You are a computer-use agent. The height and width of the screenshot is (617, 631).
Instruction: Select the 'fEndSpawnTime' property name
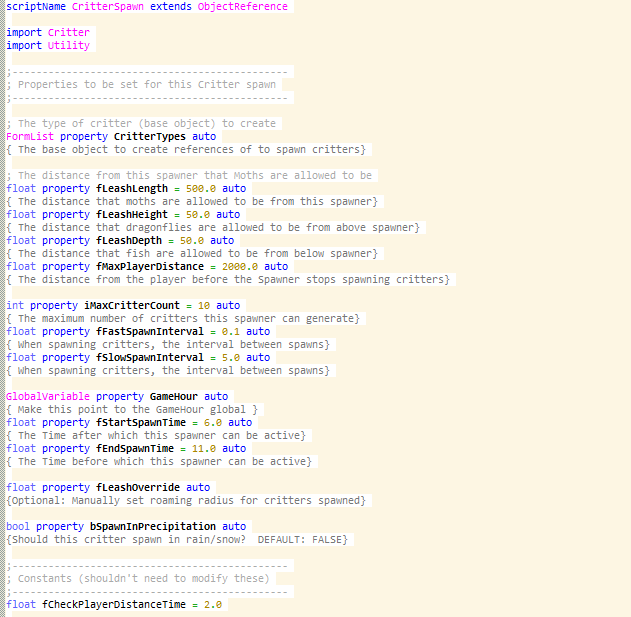coord(135,448)
